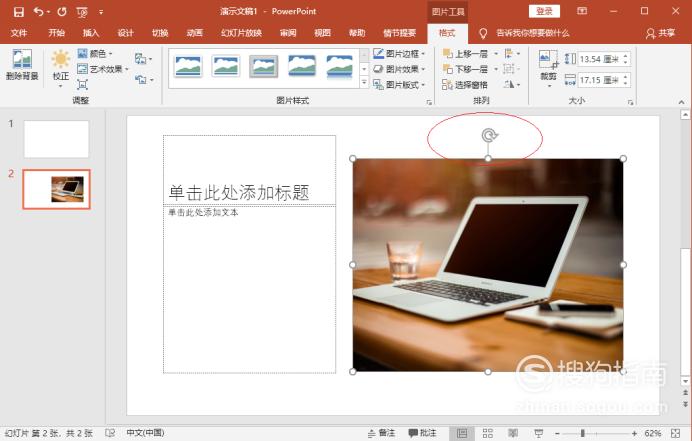This screenshot has width=692, height=441.
Task: Apply the fourth picture style thumbnail
Action: tap(302, 66)
